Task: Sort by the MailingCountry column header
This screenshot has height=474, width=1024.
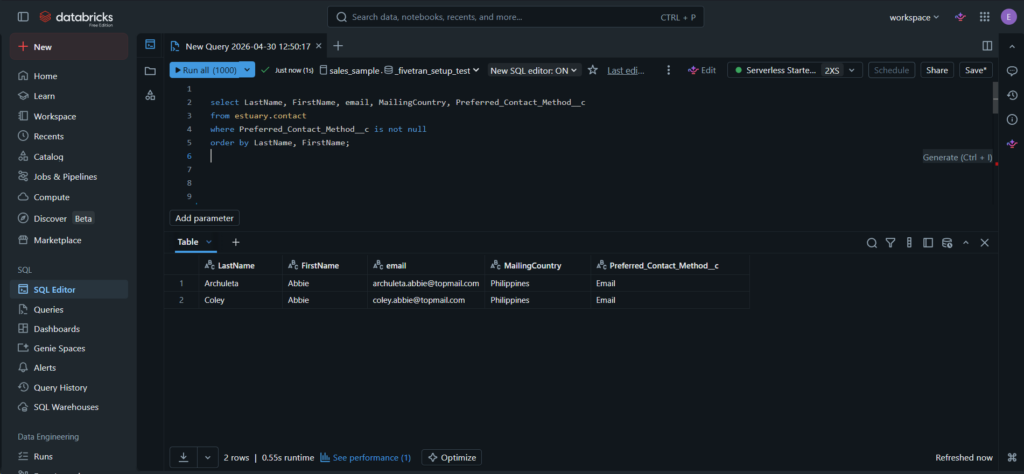Action: coord(537,265)
